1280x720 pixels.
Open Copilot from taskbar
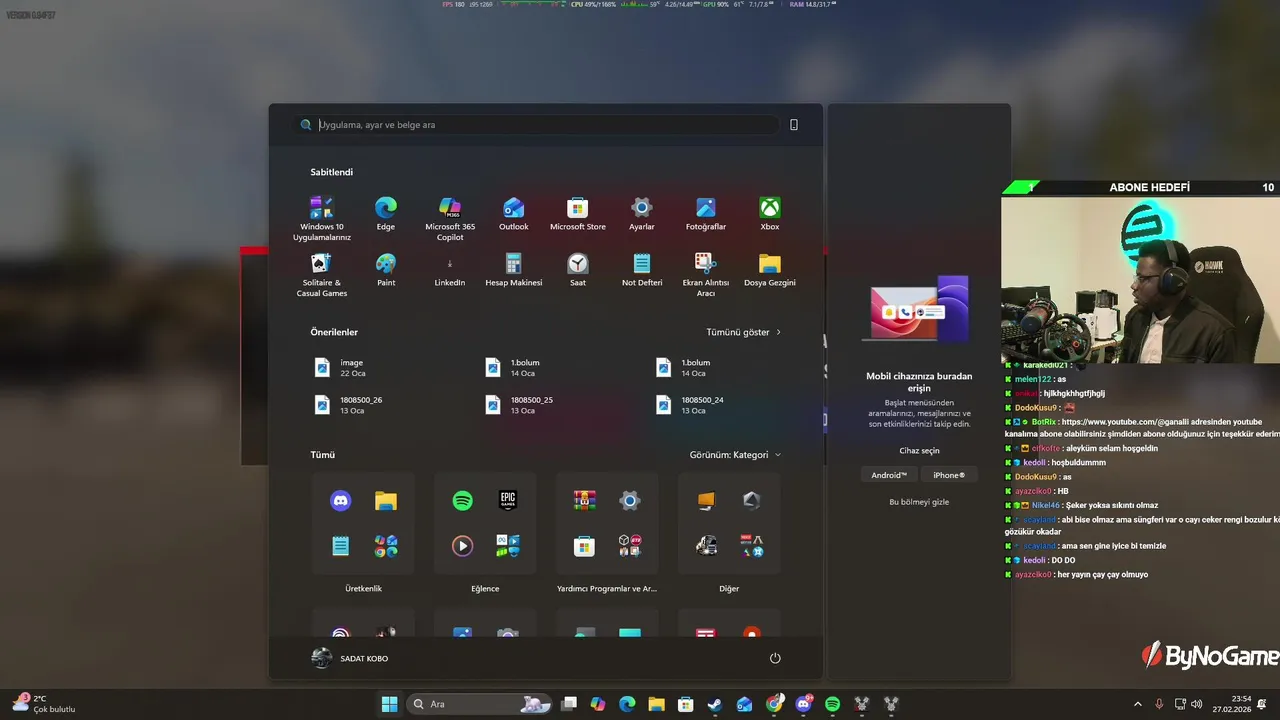[x=598, y=704]
